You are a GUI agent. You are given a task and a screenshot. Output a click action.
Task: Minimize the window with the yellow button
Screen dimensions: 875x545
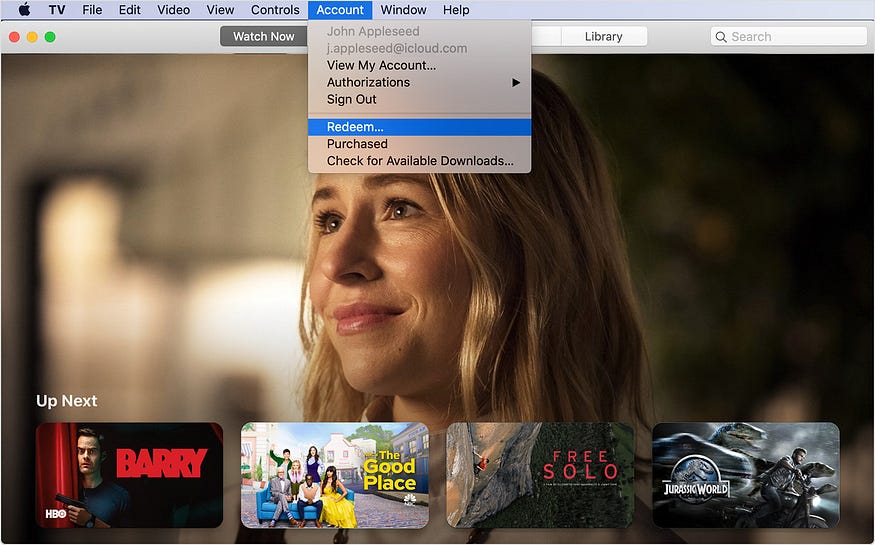click(x=32, y=37)
